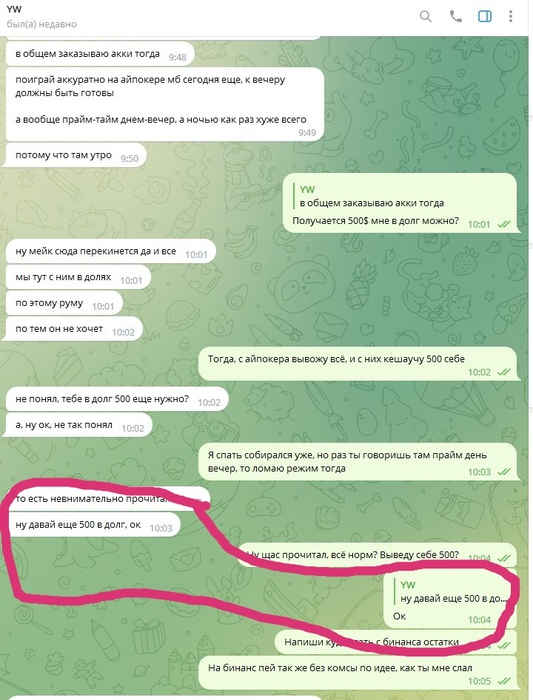Click the quoted reply "ну давай еще 500 в до..."
Viewport: 533px width, 700px height.
[x=453, y=592]
